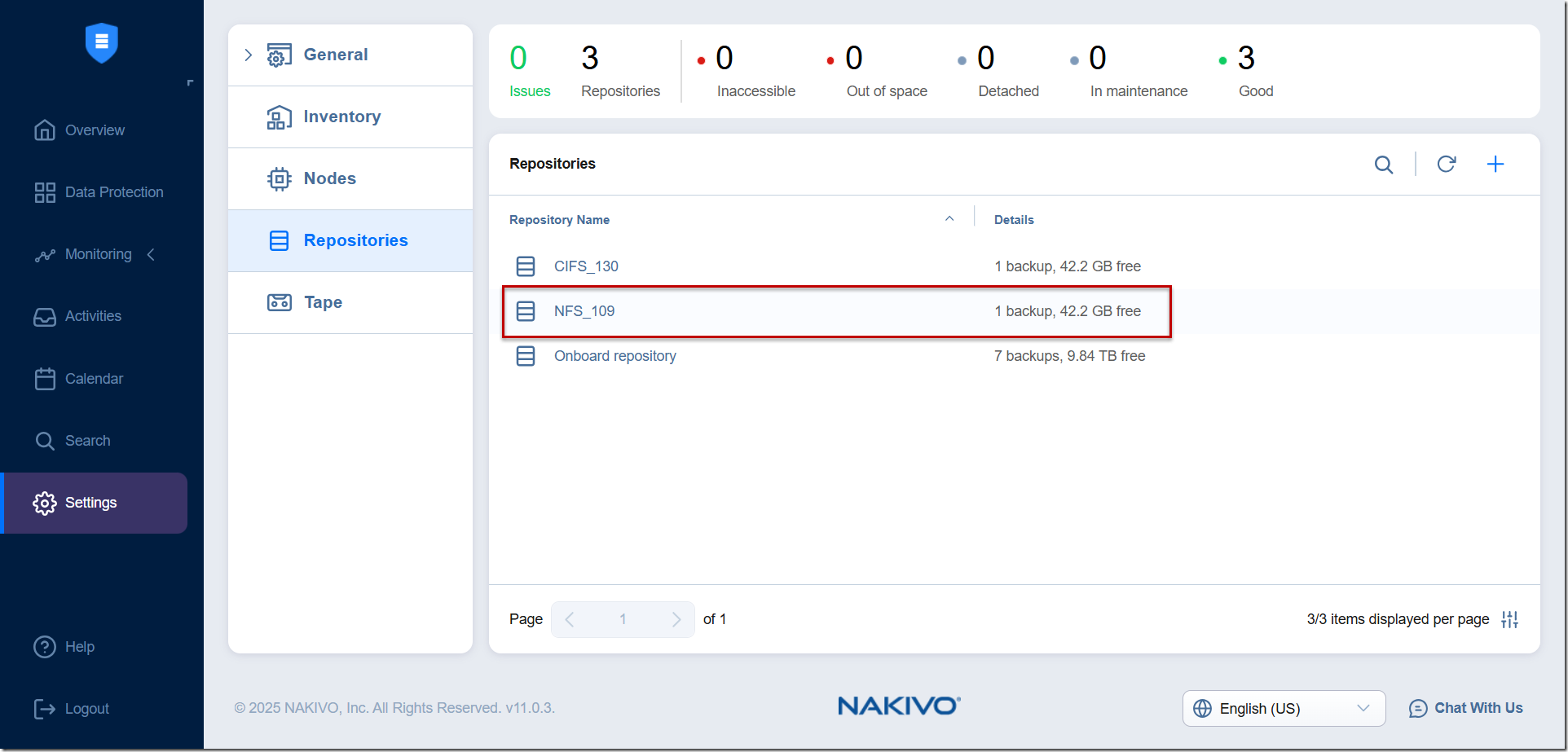Click the Logout arrow icon
Viewport: 1568px width, 752px height.
pos(45,709)
